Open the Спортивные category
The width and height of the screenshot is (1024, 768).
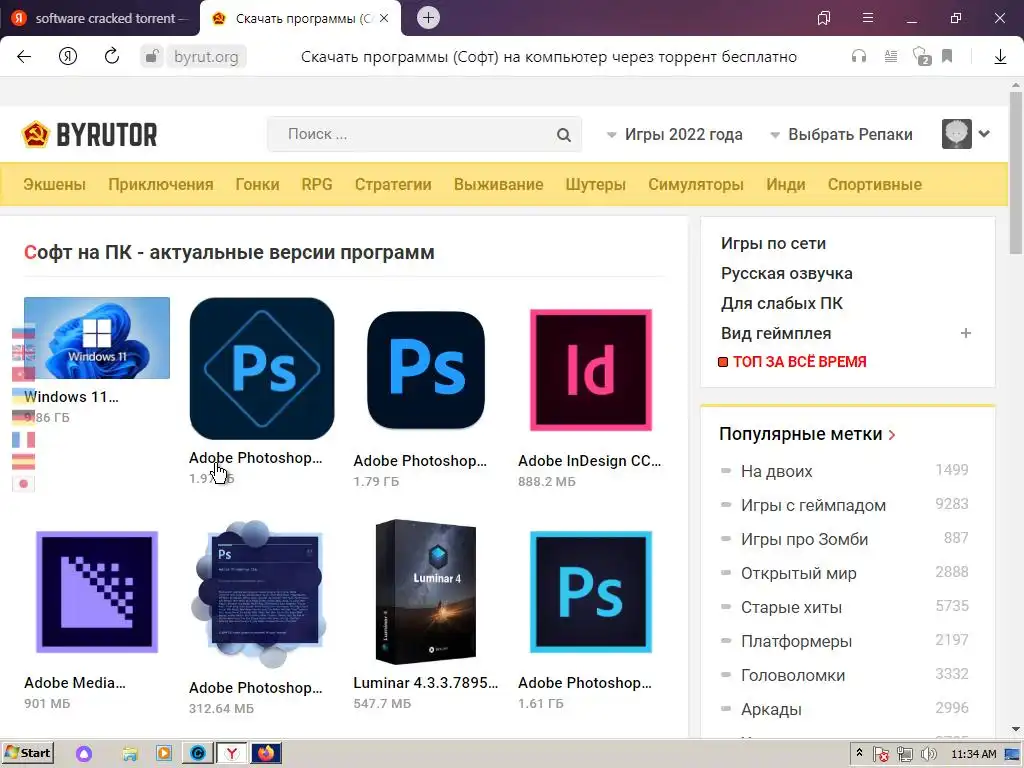pos(874,184)
